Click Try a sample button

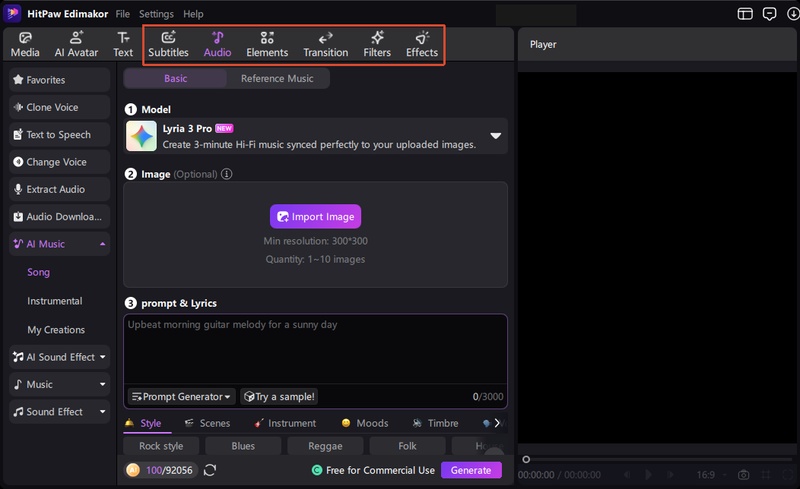coord(279,397)
